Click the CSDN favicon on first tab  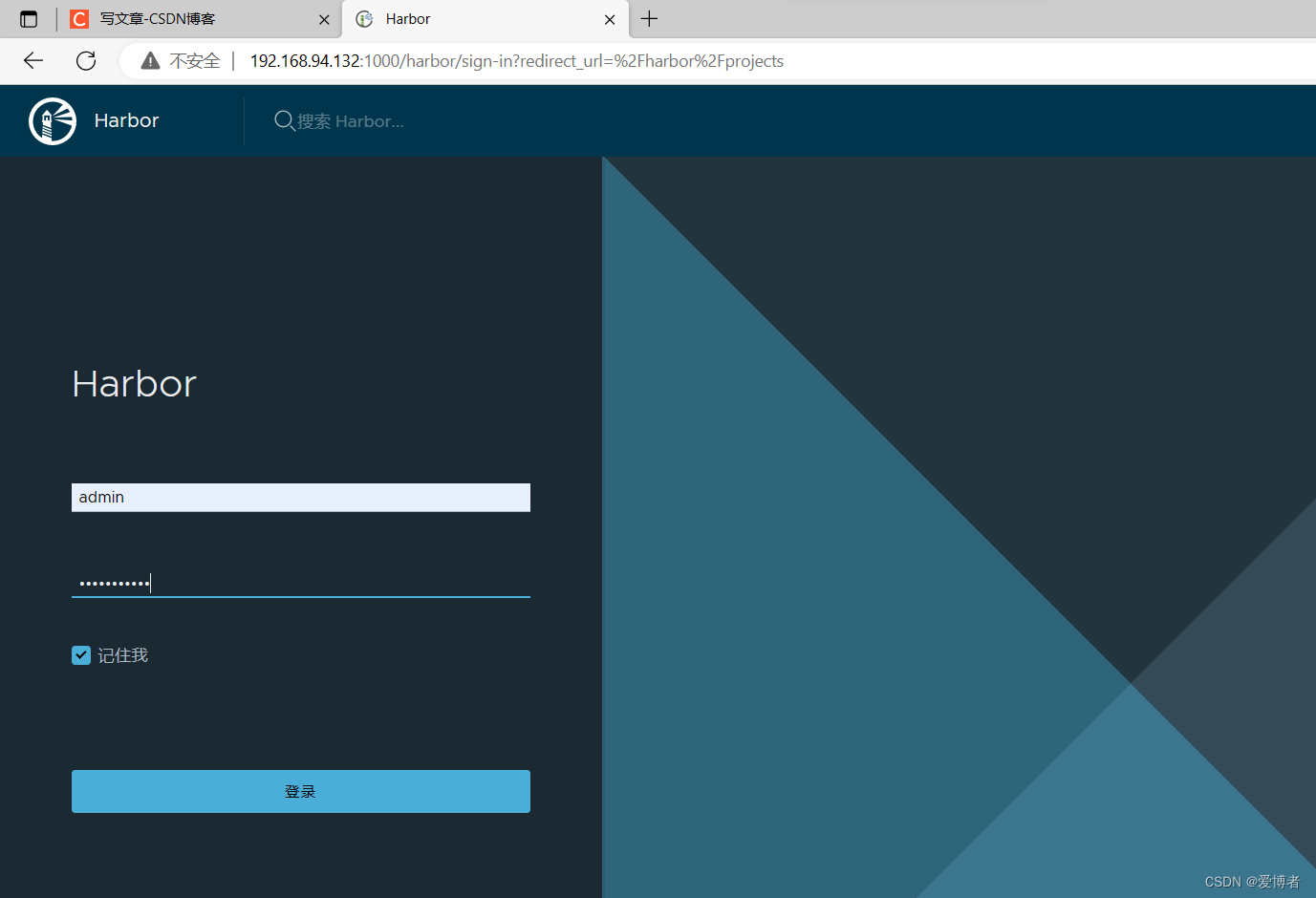(79, 19)
